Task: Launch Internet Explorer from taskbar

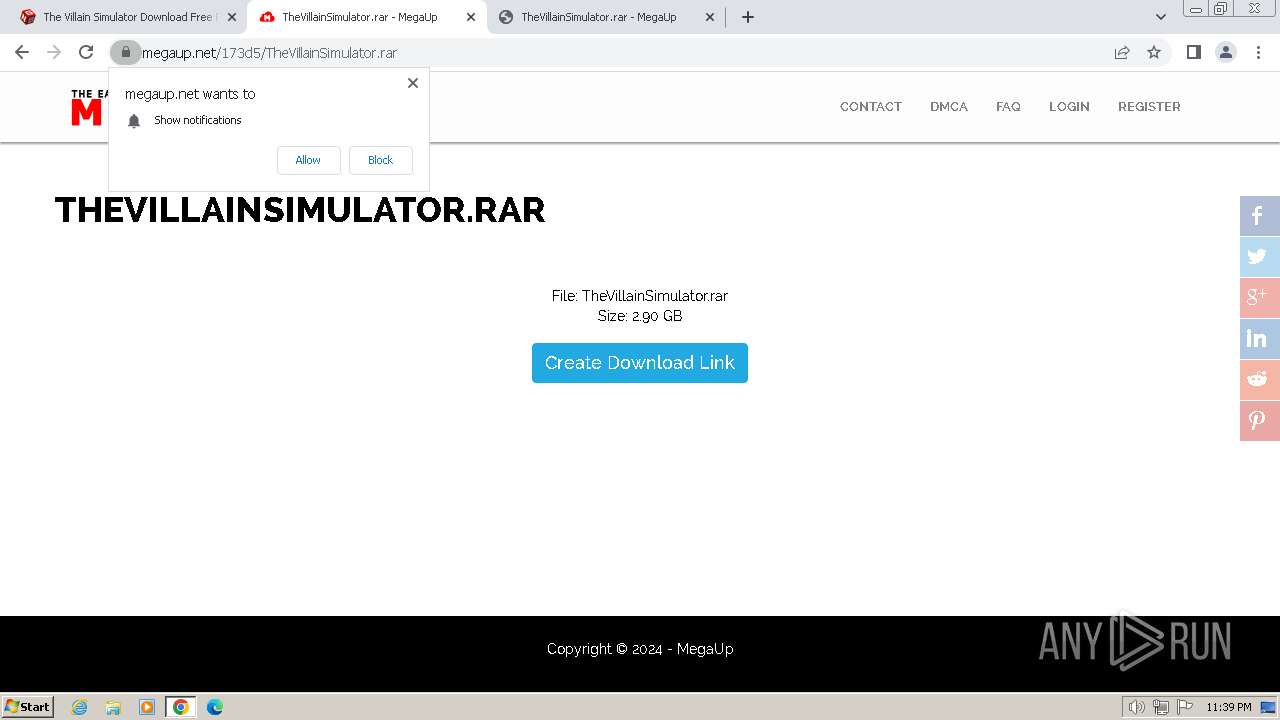Action: 80,707
